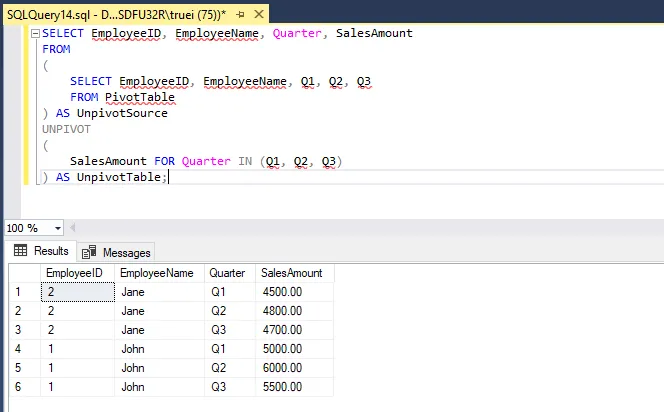Image resolution: width=664 pixels, height=412 pixels.
Task: Click the top-level SELECT keyword on the first line
Action: 63,33
